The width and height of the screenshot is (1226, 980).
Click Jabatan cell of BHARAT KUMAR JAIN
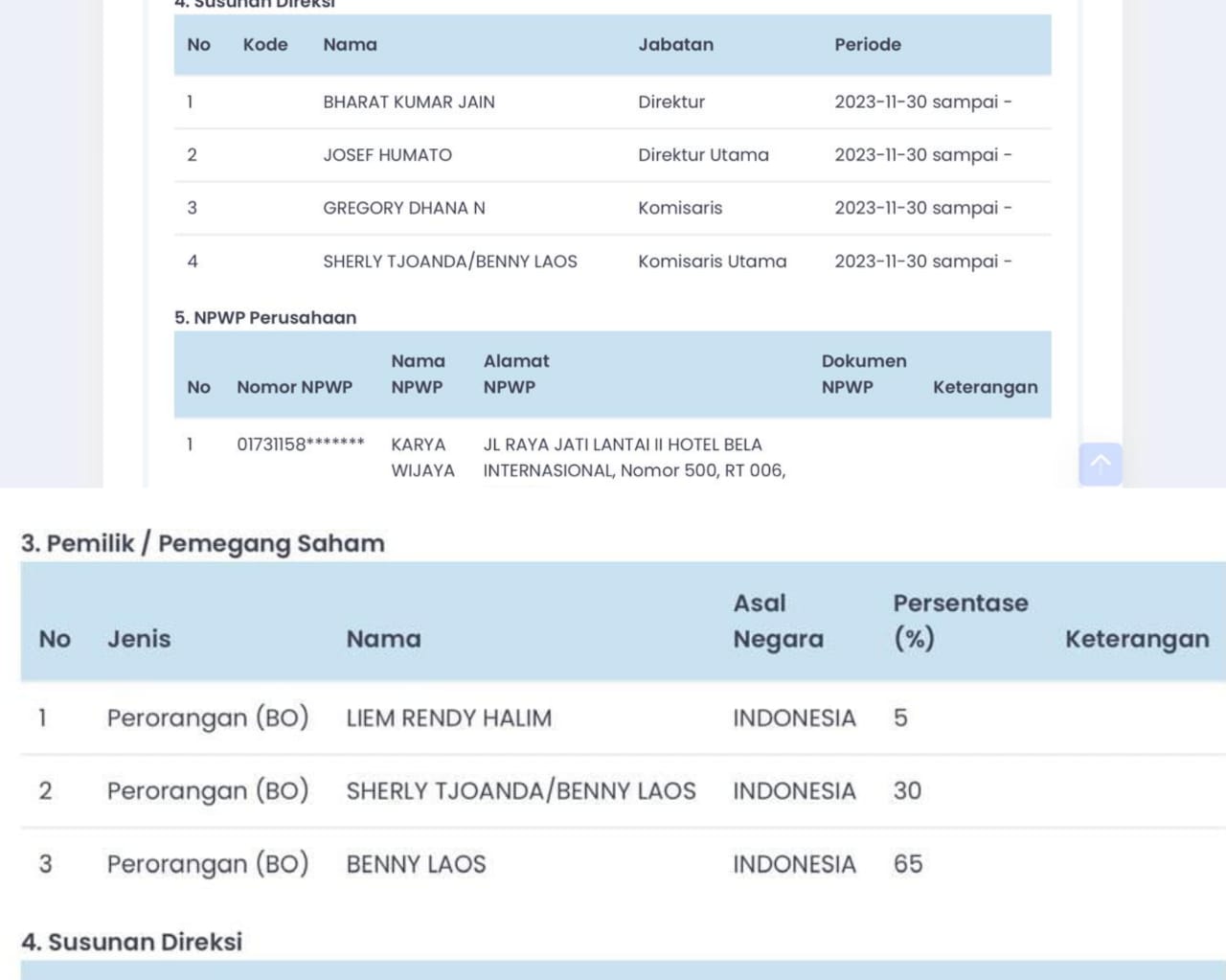[x=671, y=102]
